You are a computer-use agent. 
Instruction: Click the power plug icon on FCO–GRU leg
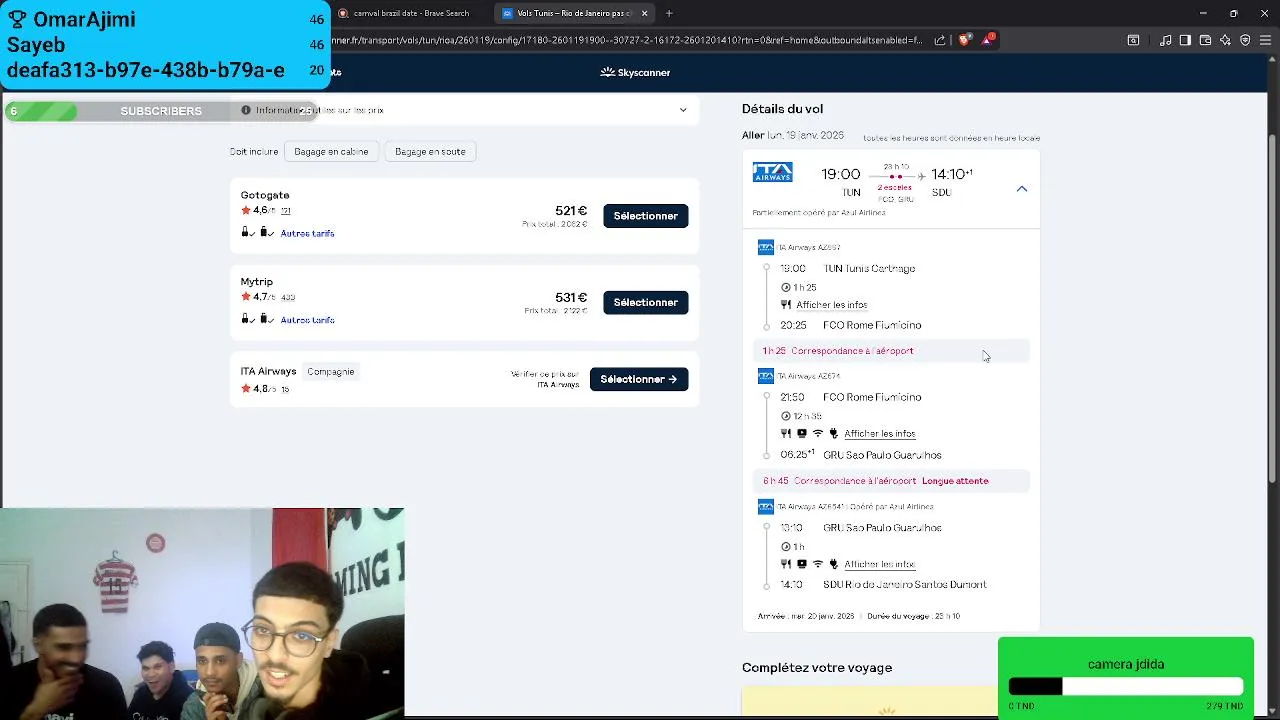[833, 433]
